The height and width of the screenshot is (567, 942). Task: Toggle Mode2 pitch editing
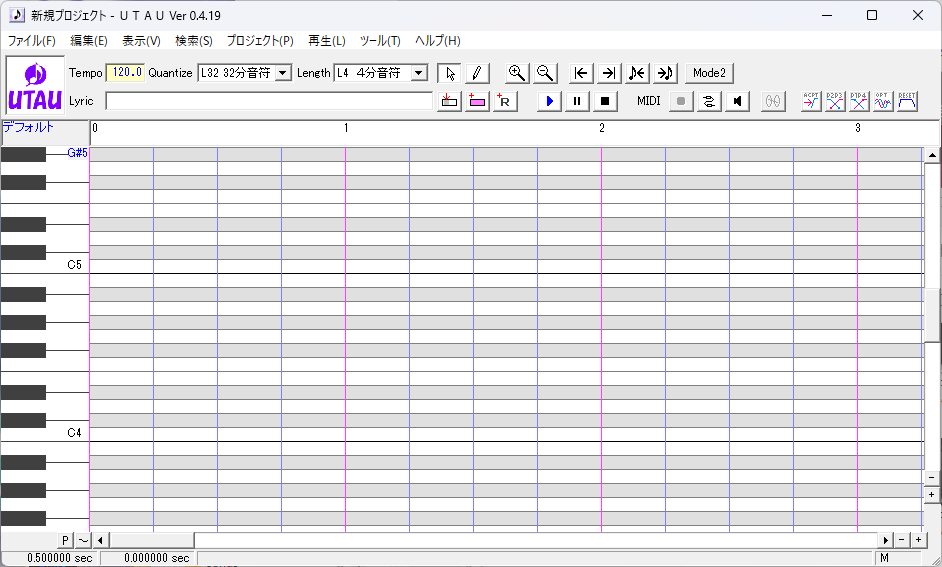coord(709,73)
